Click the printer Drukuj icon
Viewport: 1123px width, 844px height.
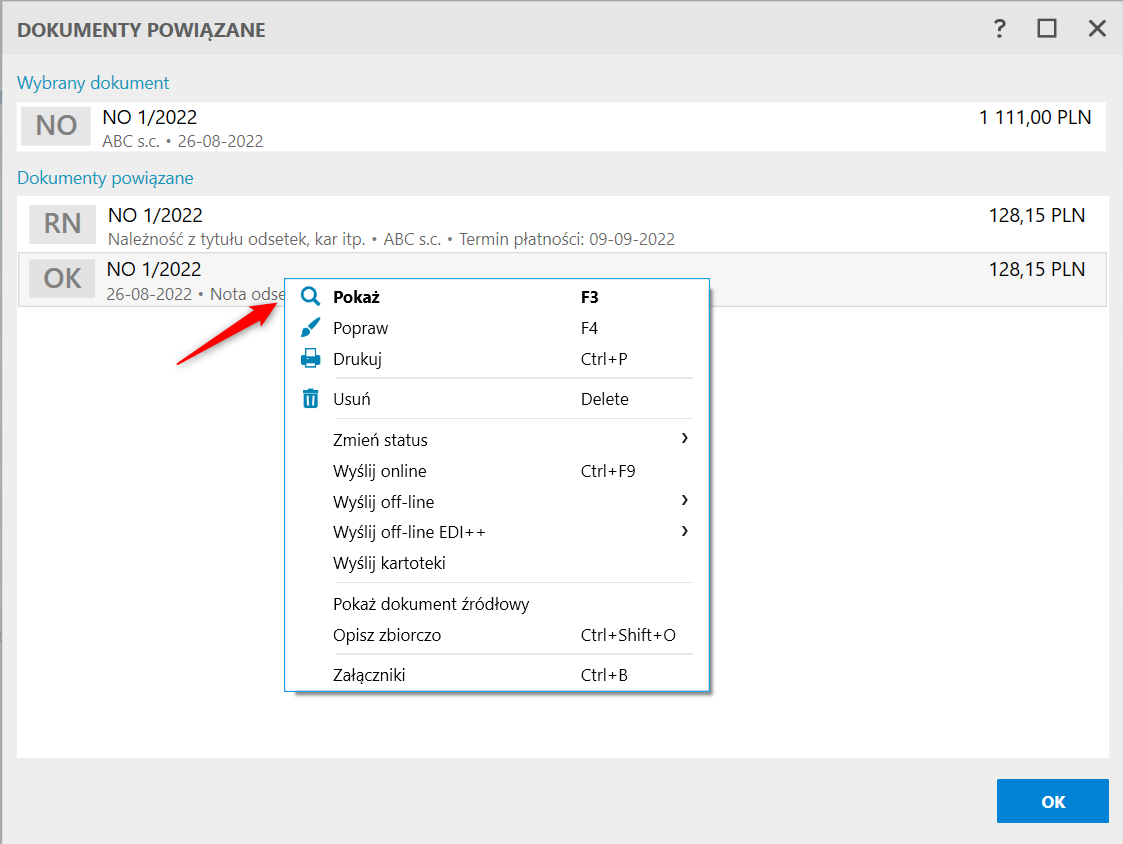311,359
